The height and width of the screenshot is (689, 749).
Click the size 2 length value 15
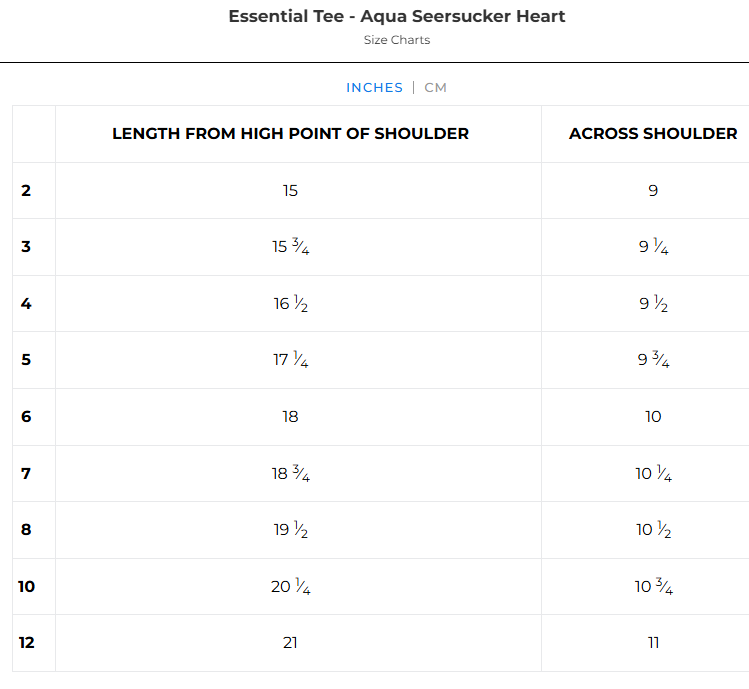(290, 190)
